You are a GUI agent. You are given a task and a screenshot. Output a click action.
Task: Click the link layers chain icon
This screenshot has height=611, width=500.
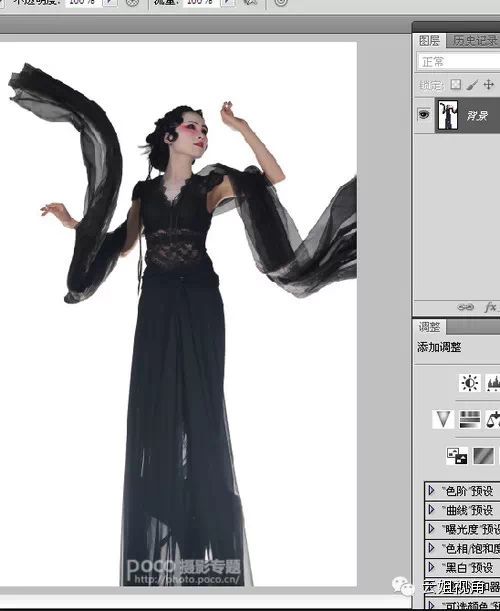click(465, 307)
